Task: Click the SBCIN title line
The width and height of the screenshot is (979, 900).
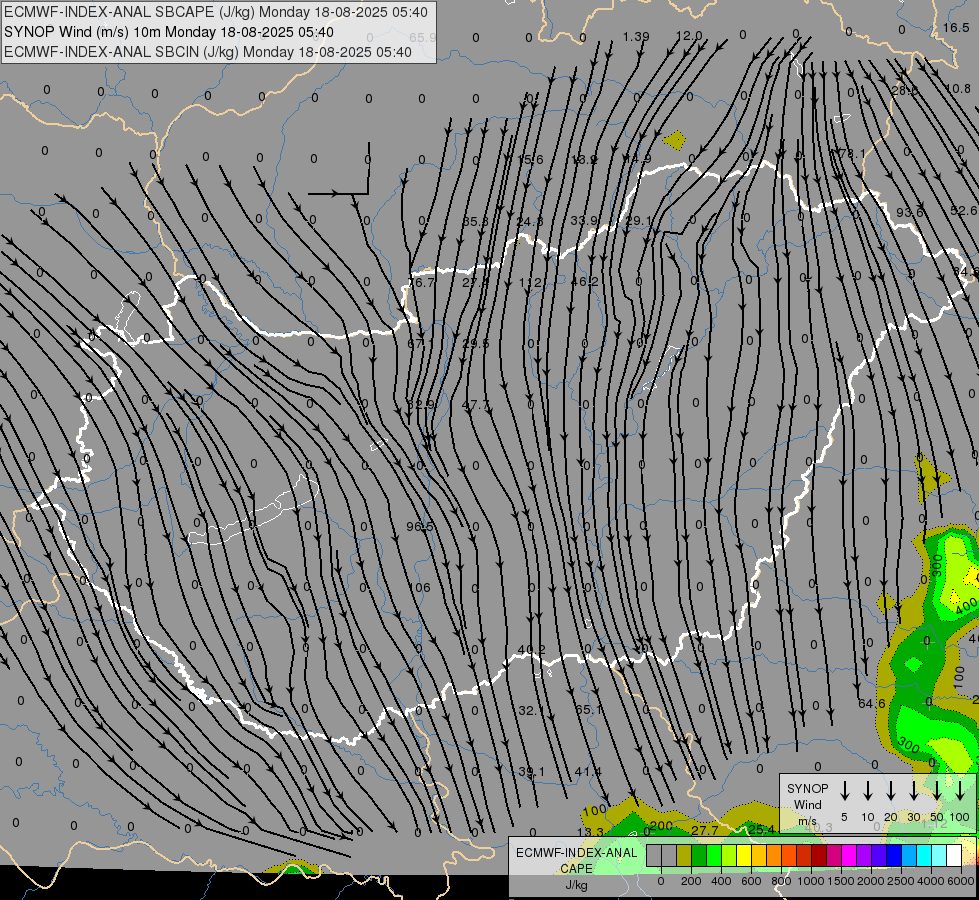Action: click(x=208, y=52)
